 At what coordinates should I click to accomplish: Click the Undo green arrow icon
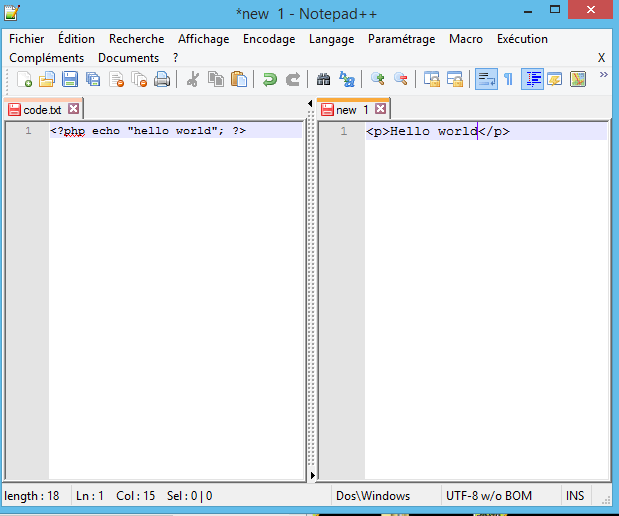coord(269,80)
